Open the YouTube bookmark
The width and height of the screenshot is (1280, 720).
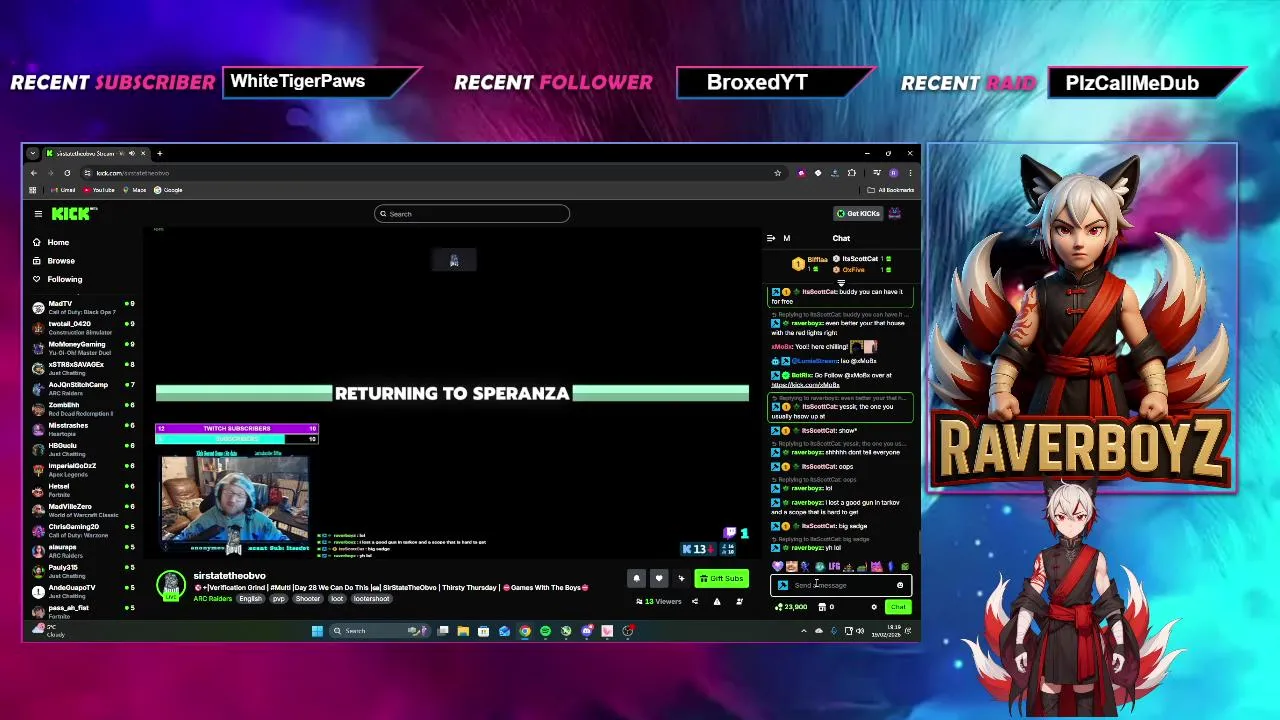click(99, 190)
